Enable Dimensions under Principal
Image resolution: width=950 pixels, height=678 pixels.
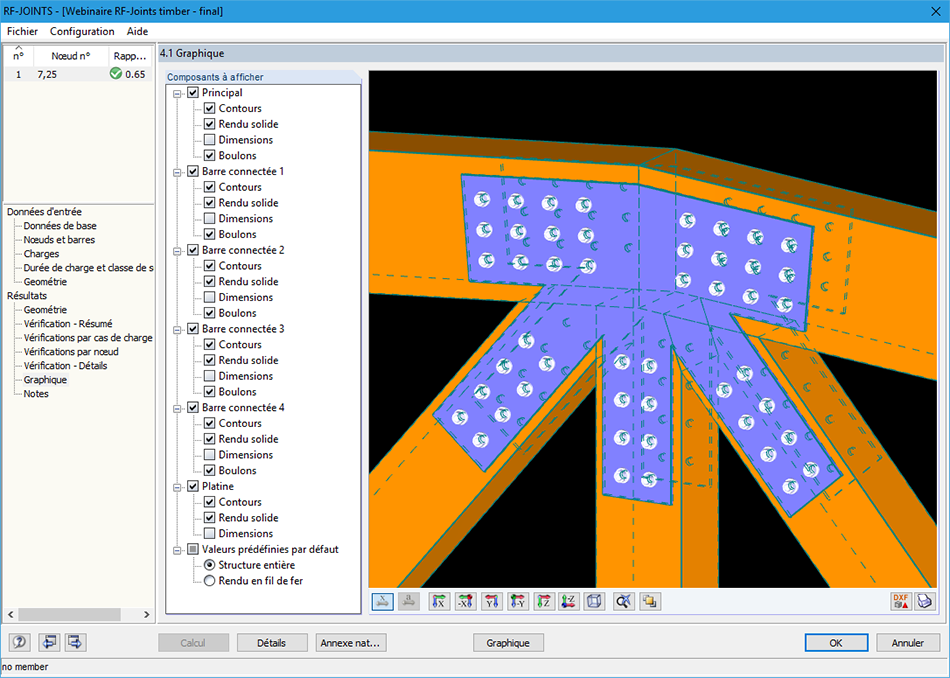(210, 140)
